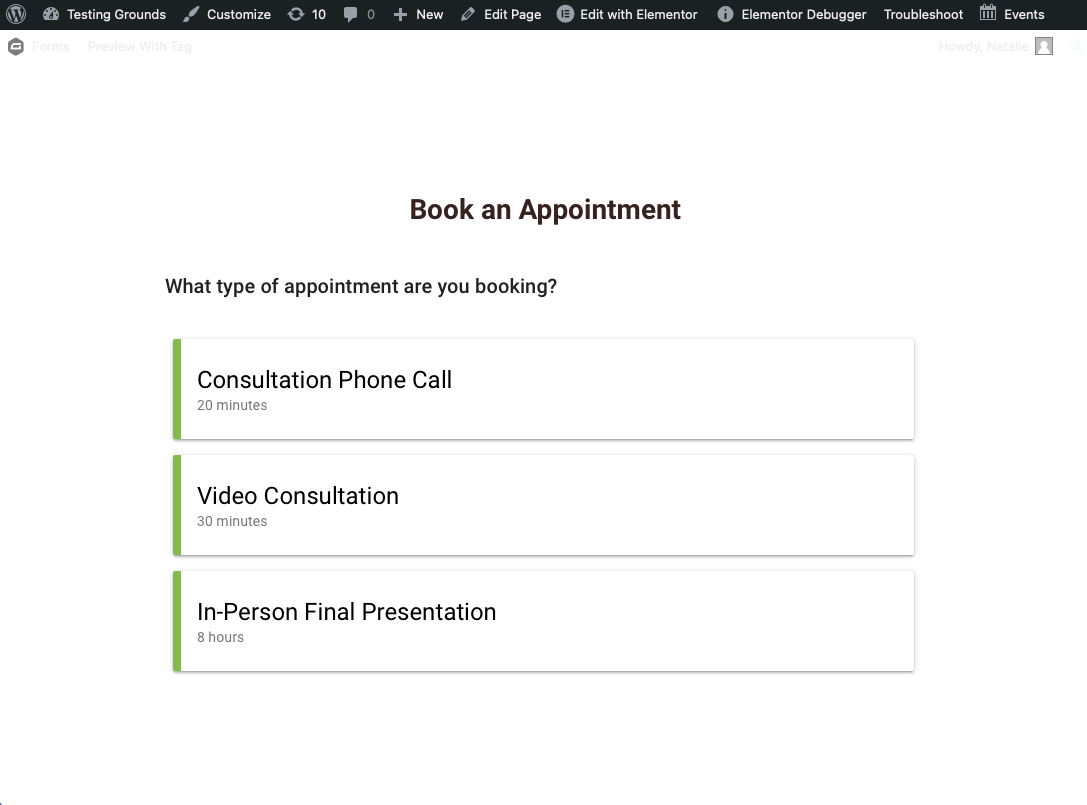Open the admin bar search magnifier
This screenshot has height=805, width=1087.
[x=1075, y=46]
